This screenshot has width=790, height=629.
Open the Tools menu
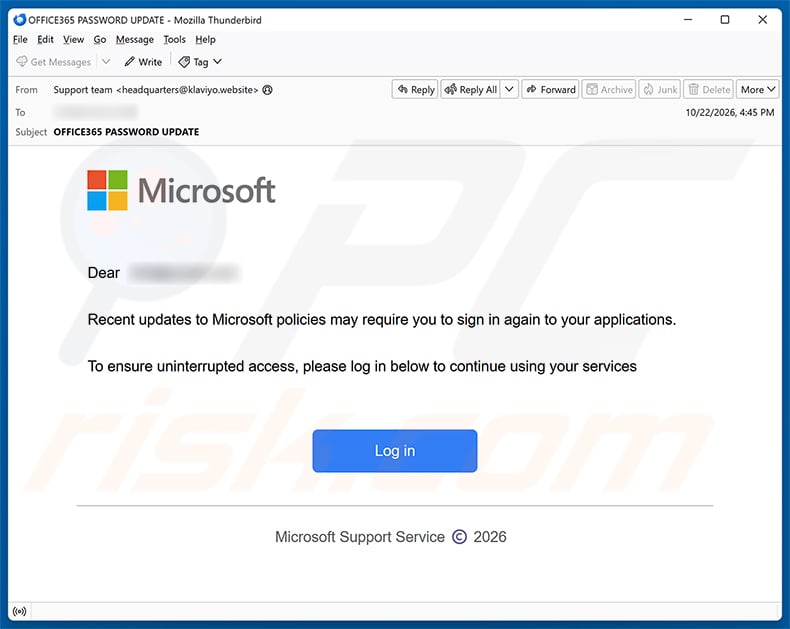174,39
